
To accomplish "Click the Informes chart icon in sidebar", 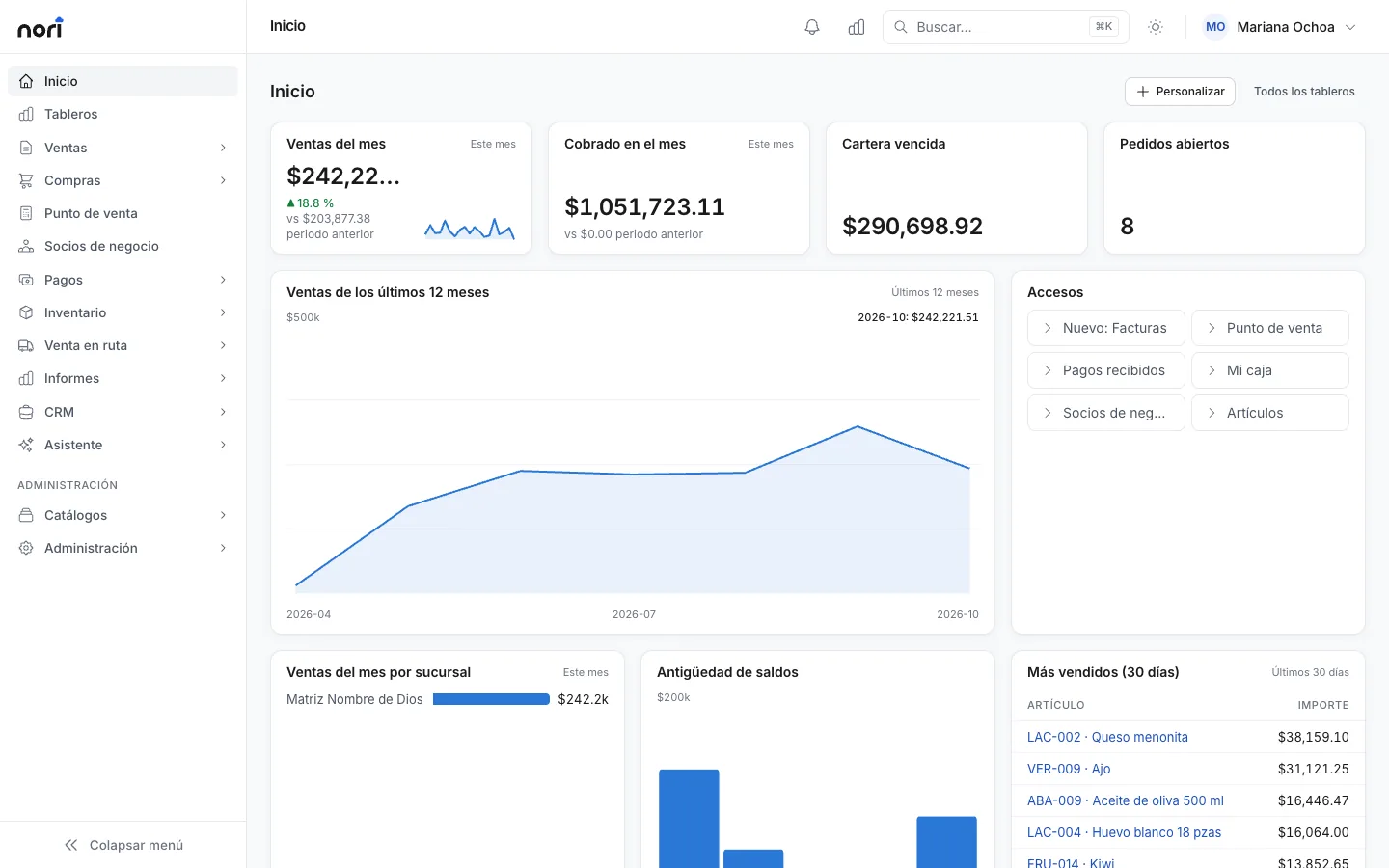I will click(26, 378).
